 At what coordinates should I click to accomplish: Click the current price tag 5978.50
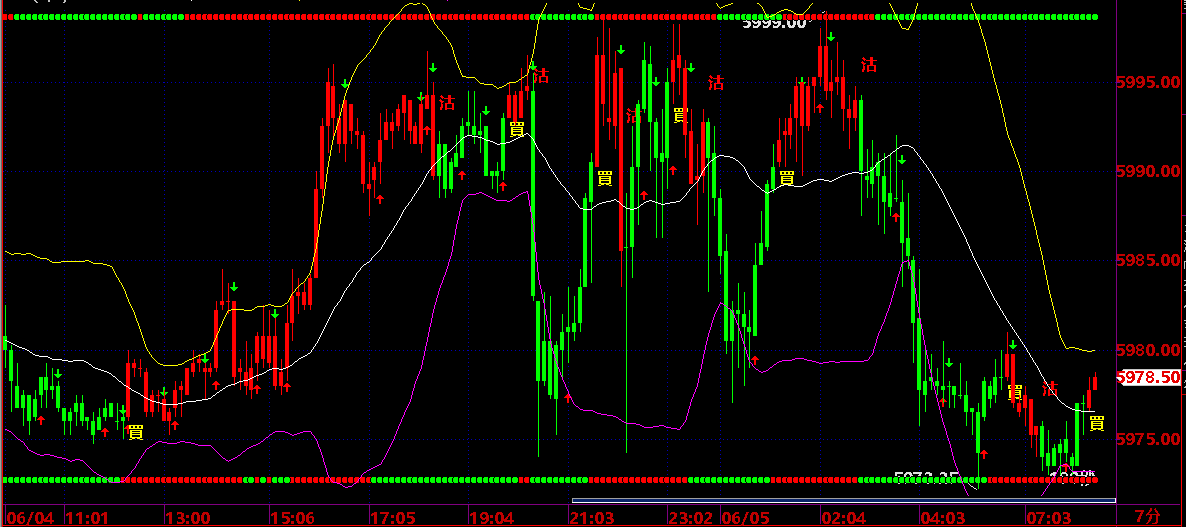[1148, 377]
